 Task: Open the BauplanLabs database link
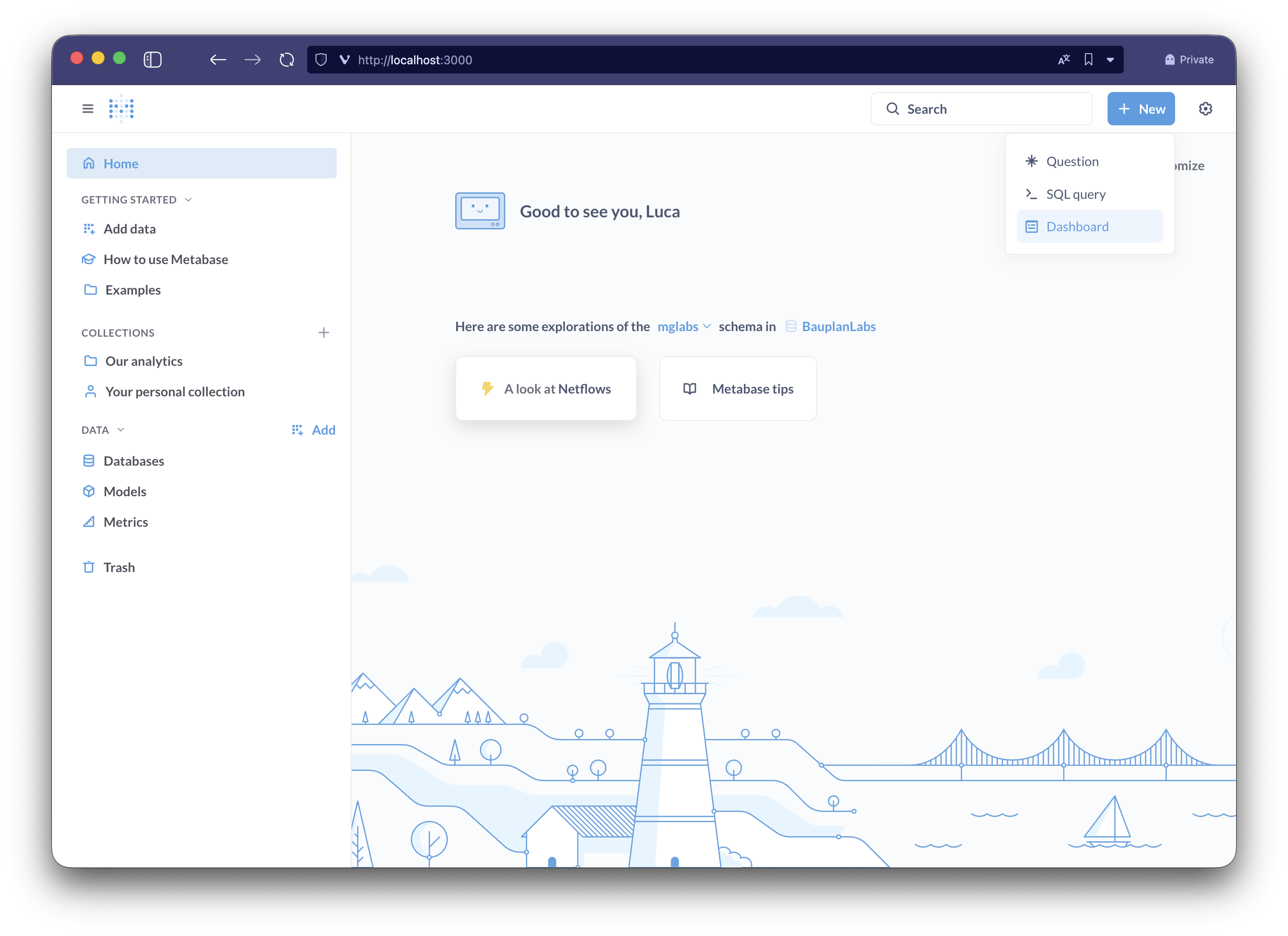[x=838, y=326]
